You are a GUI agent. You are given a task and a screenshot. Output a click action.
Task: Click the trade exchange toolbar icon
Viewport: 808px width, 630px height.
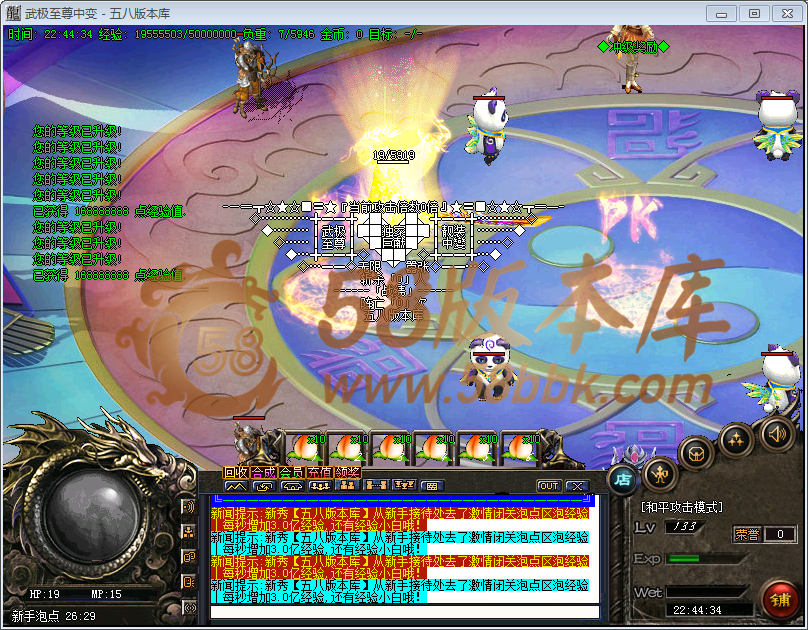264,486
